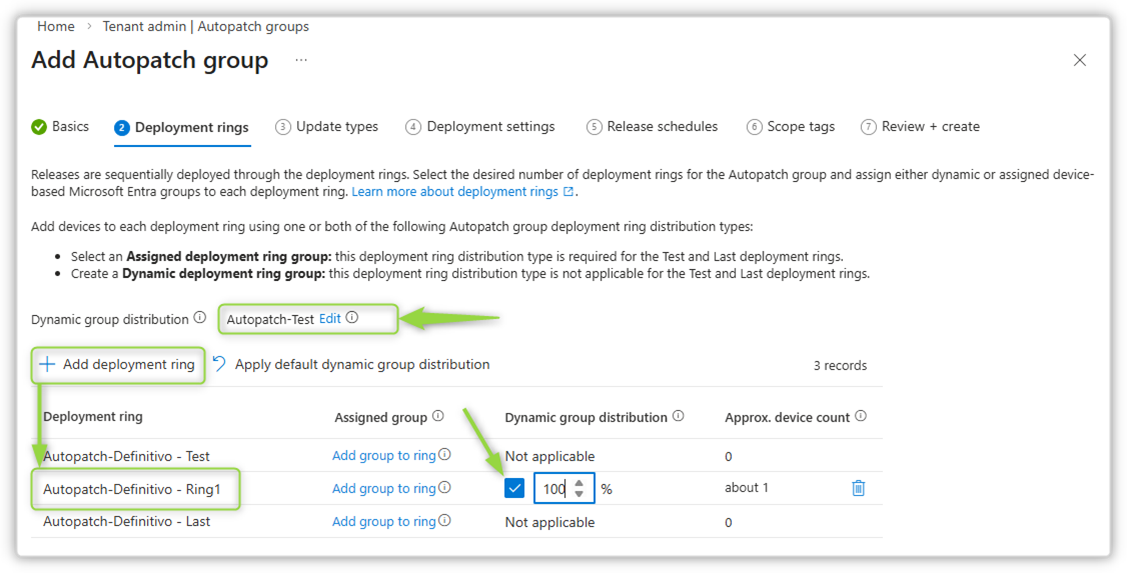Click info icon next to Test ring's Add group
Image resolution: width=1127 pixels, height=573 pixels.
click(445, 455)
